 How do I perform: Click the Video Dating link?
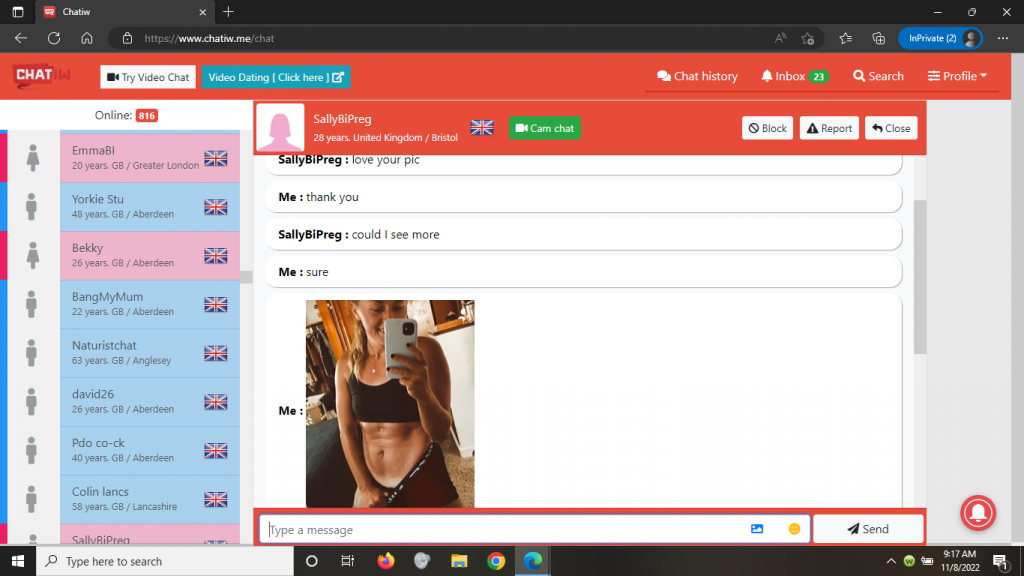click(276, 77)
